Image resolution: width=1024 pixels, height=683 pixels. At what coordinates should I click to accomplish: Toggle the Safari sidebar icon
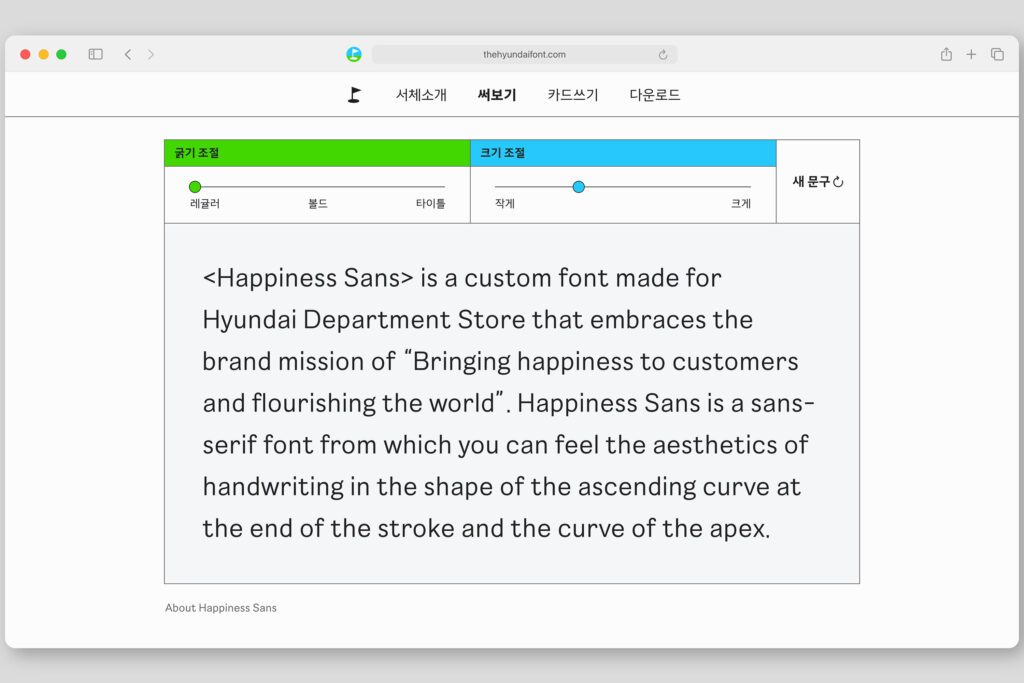point(96,54)
